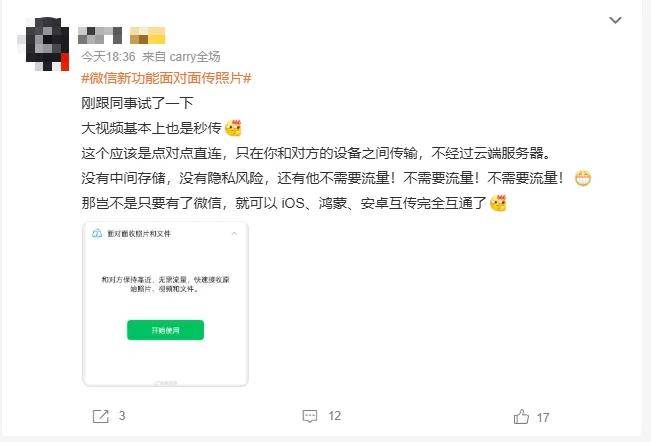
Task: Click the 今天18:36 timestamp
Action: coord(108,56)
